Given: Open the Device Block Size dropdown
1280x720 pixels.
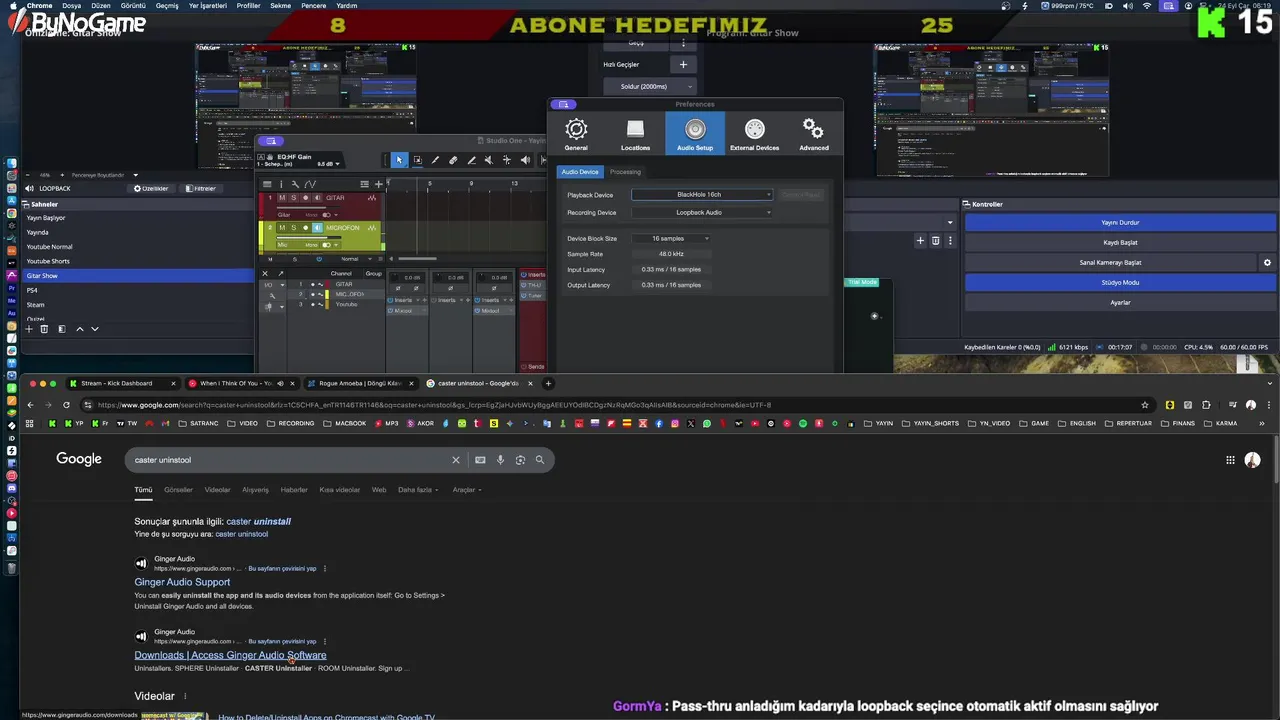Looking at the screenshot, I should tap(672, 238).
